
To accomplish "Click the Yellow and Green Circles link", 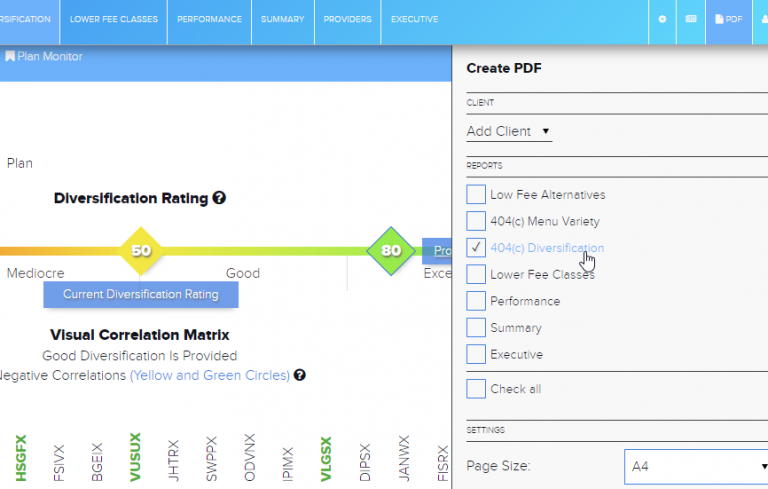I will coord(210,376).
